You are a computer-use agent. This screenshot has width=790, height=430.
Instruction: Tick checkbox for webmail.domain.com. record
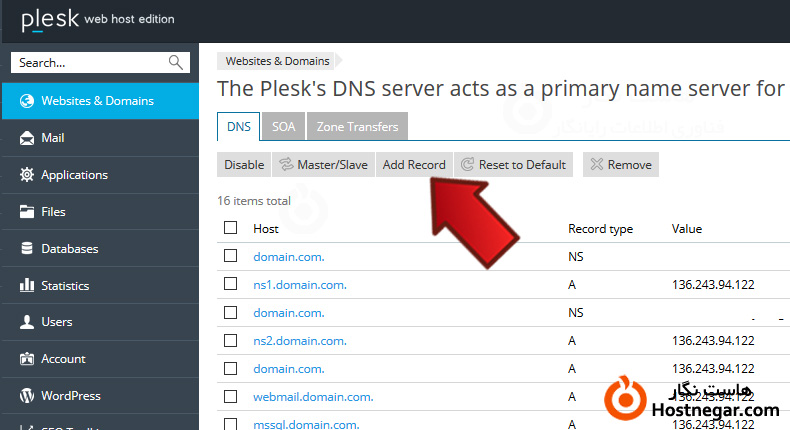click(x=231, y=396)
